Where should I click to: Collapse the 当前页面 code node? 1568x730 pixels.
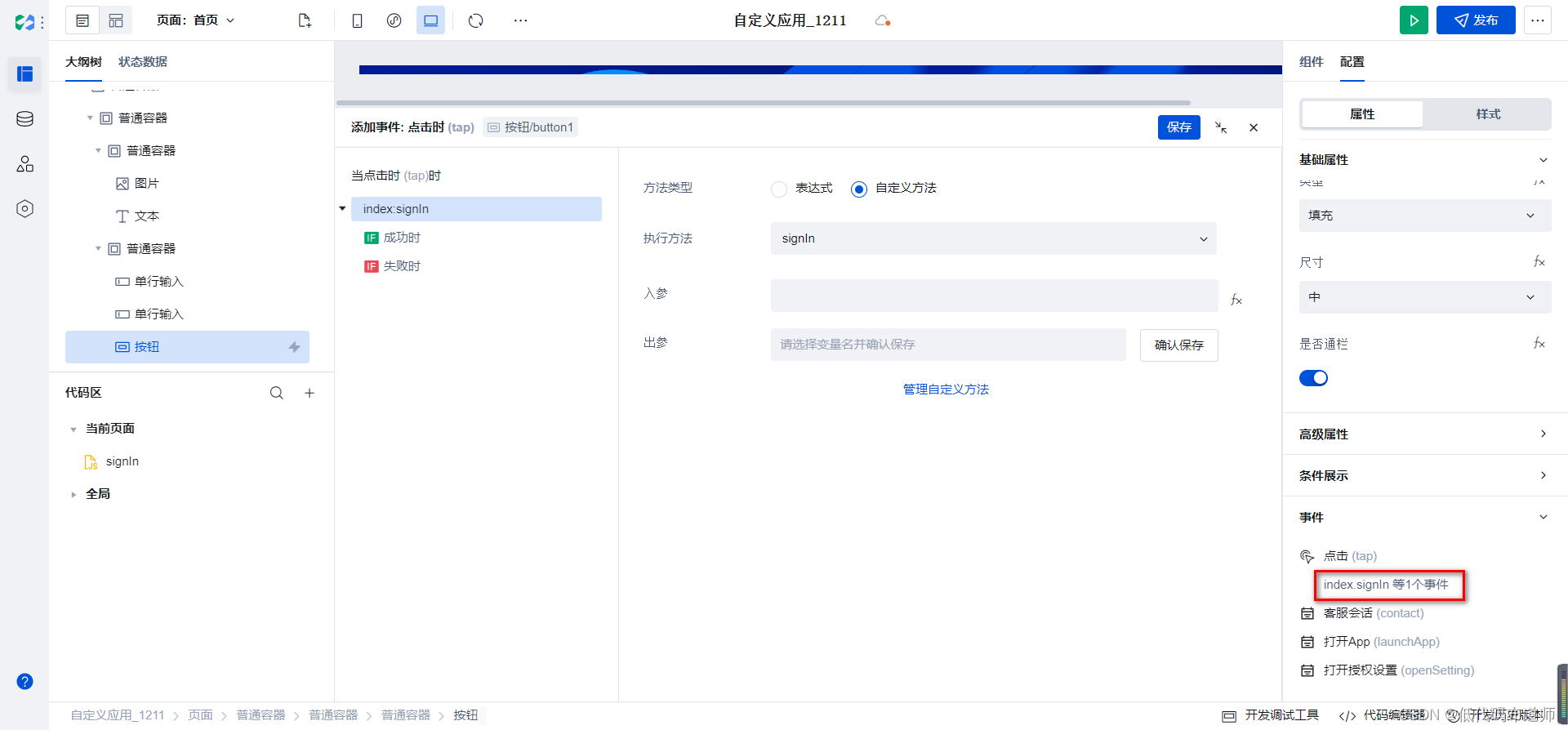(x=73, y=429)
